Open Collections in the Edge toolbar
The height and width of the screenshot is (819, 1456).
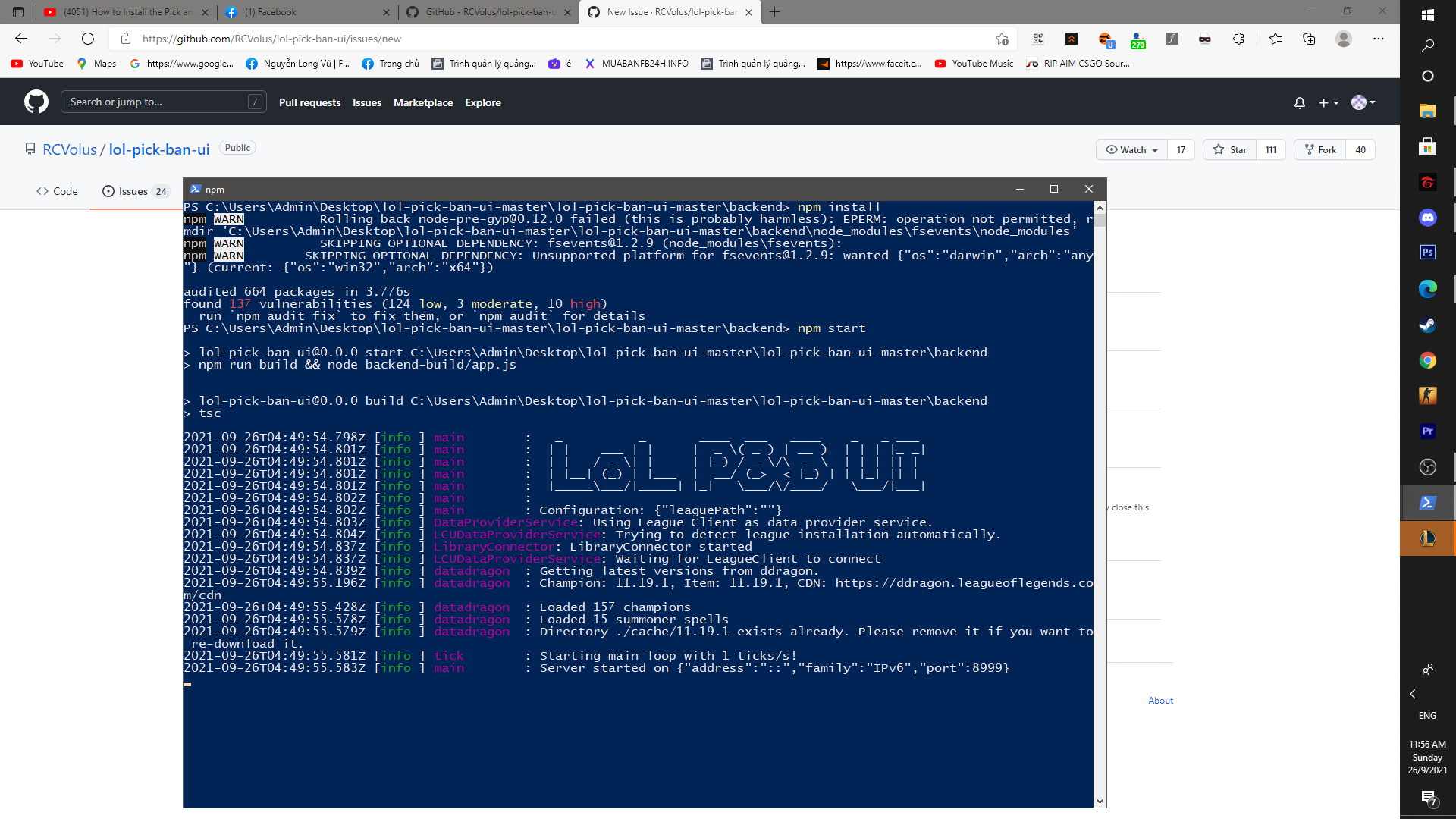coord(1309,39)
